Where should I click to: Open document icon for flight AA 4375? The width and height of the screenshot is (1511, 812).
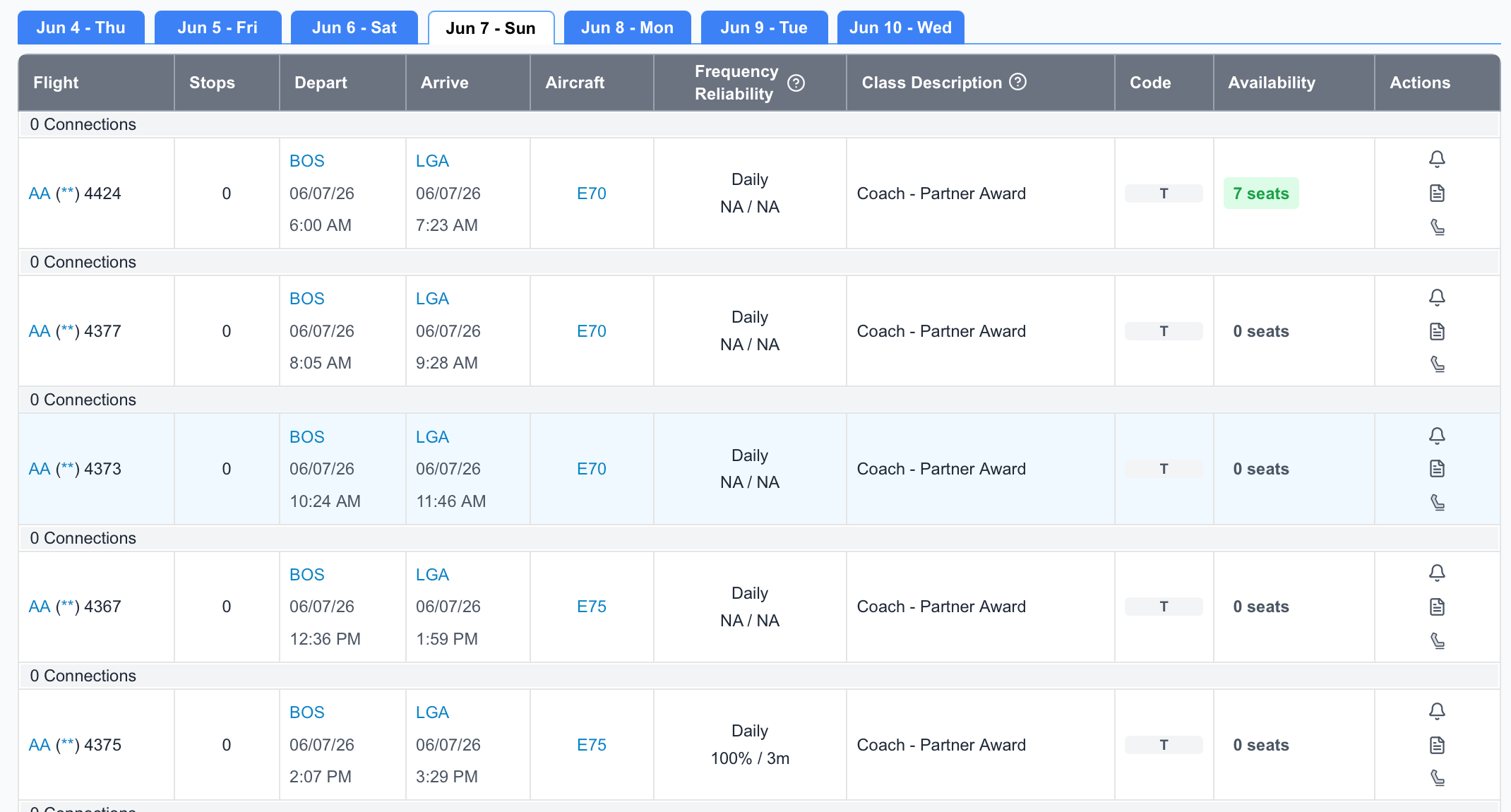coord(1437,745)
